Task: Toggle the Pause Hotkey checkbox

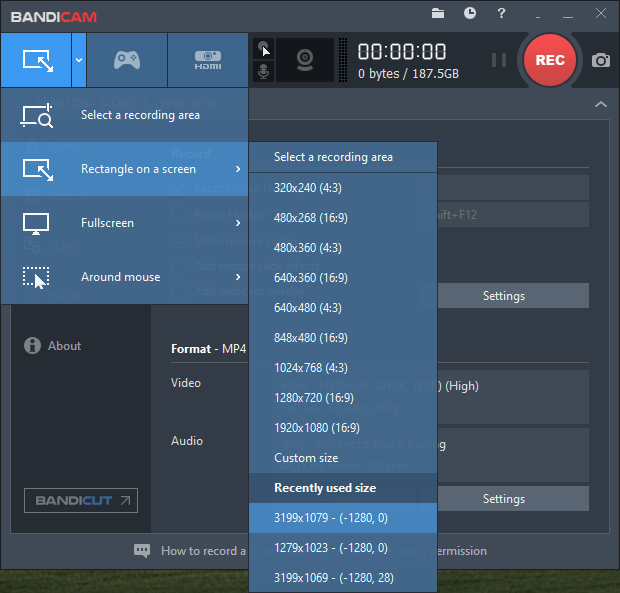Action: click(x=179, y=215)
